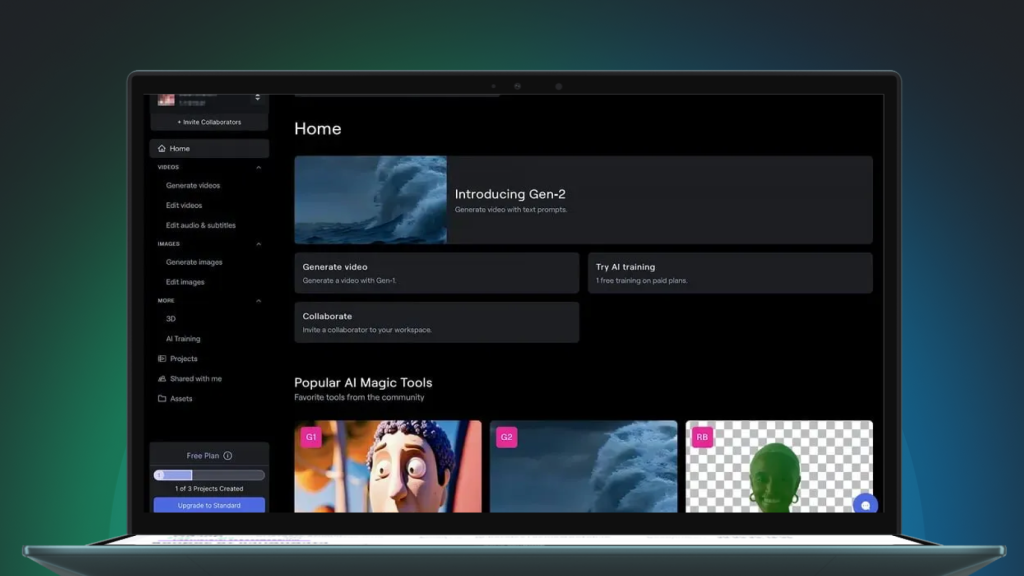Open the Generate video card
Image resolution: width=1024 pixels, height=576 pixels.
click(x=436, y=273)
